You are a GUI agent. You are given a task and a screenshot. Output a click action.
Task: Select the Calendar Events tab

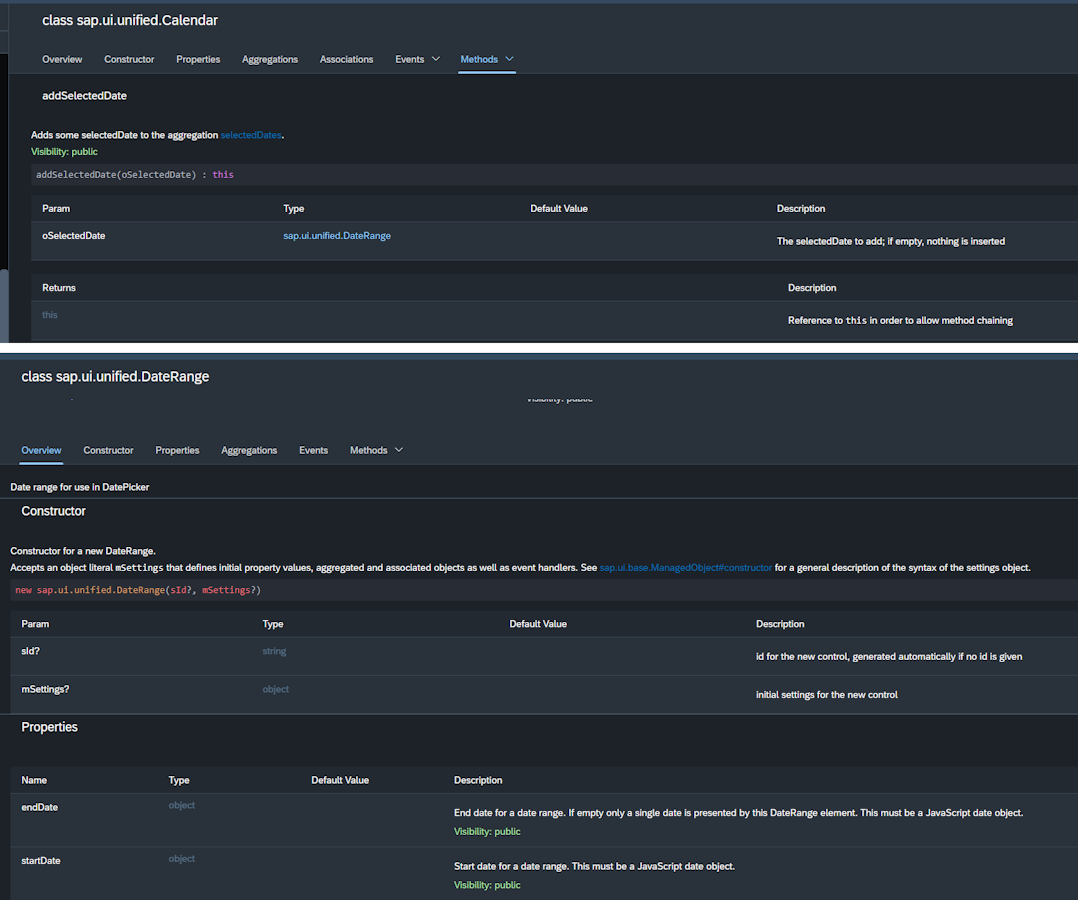(x=410, y=59)
